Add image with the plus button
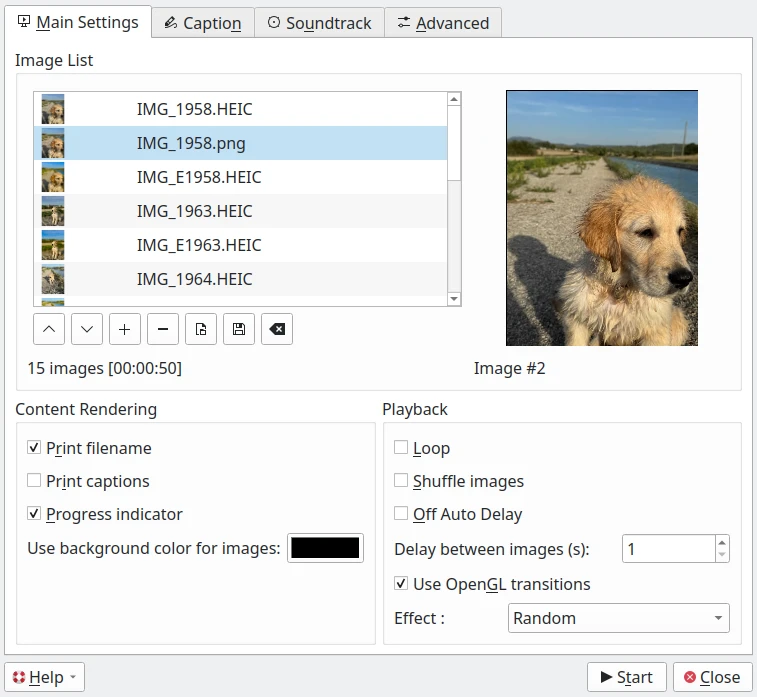Viewport: 757px width, 697px height. (x=125, y=329)
